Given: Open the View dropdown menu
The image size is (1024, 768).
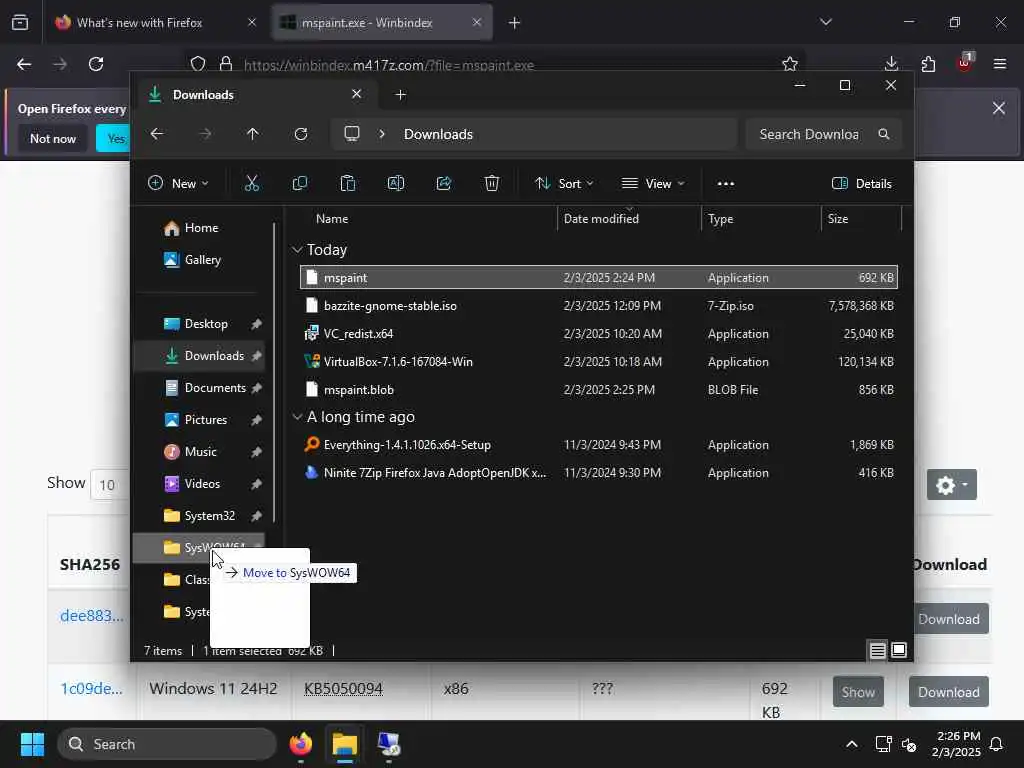Looking at the screenshot, I should (x=652, y=184).
